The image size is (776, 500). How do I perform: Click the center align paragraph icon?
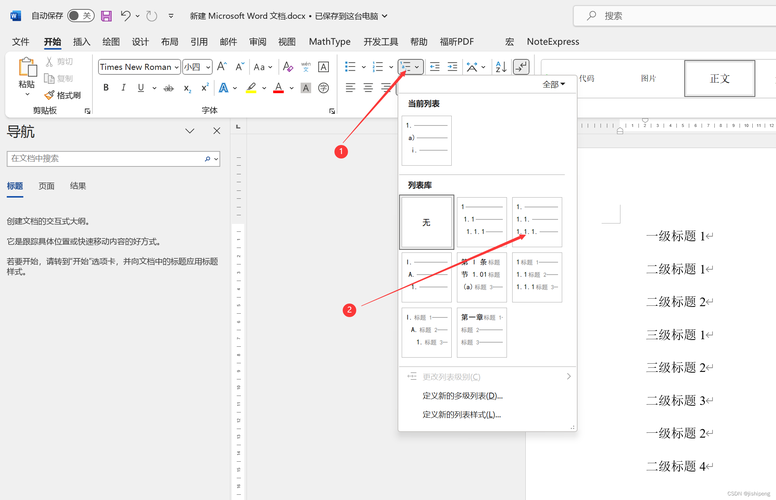(368, 88)
